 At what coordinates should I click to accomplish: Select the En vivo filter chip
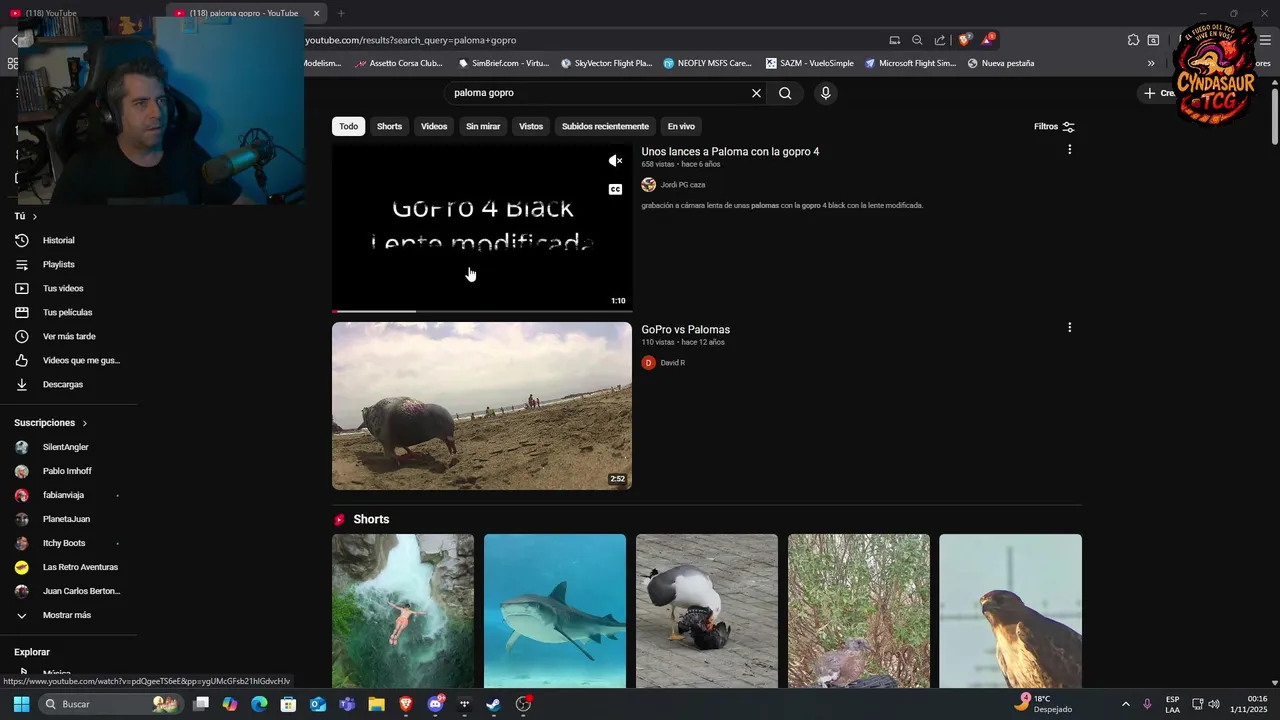[681, 126]
